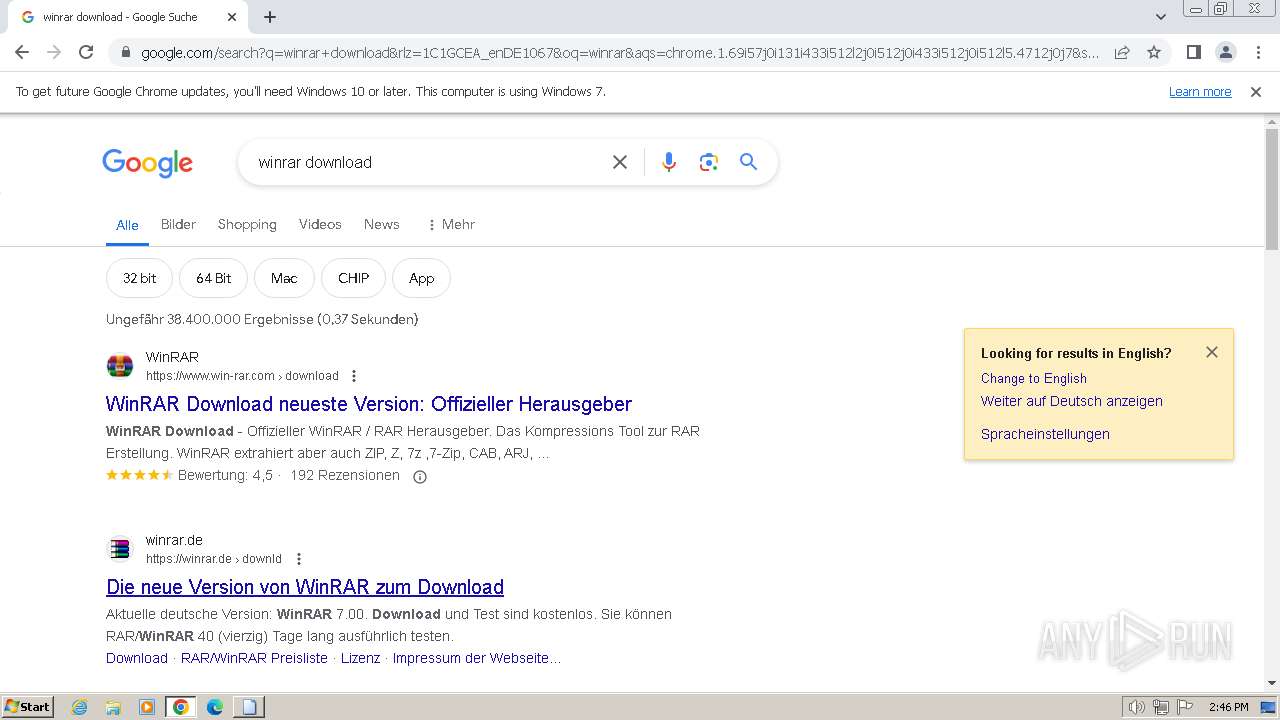Screen dimensions: 1280x720
Task: Open the Chrome profile menu
Action: point(1225,52)
